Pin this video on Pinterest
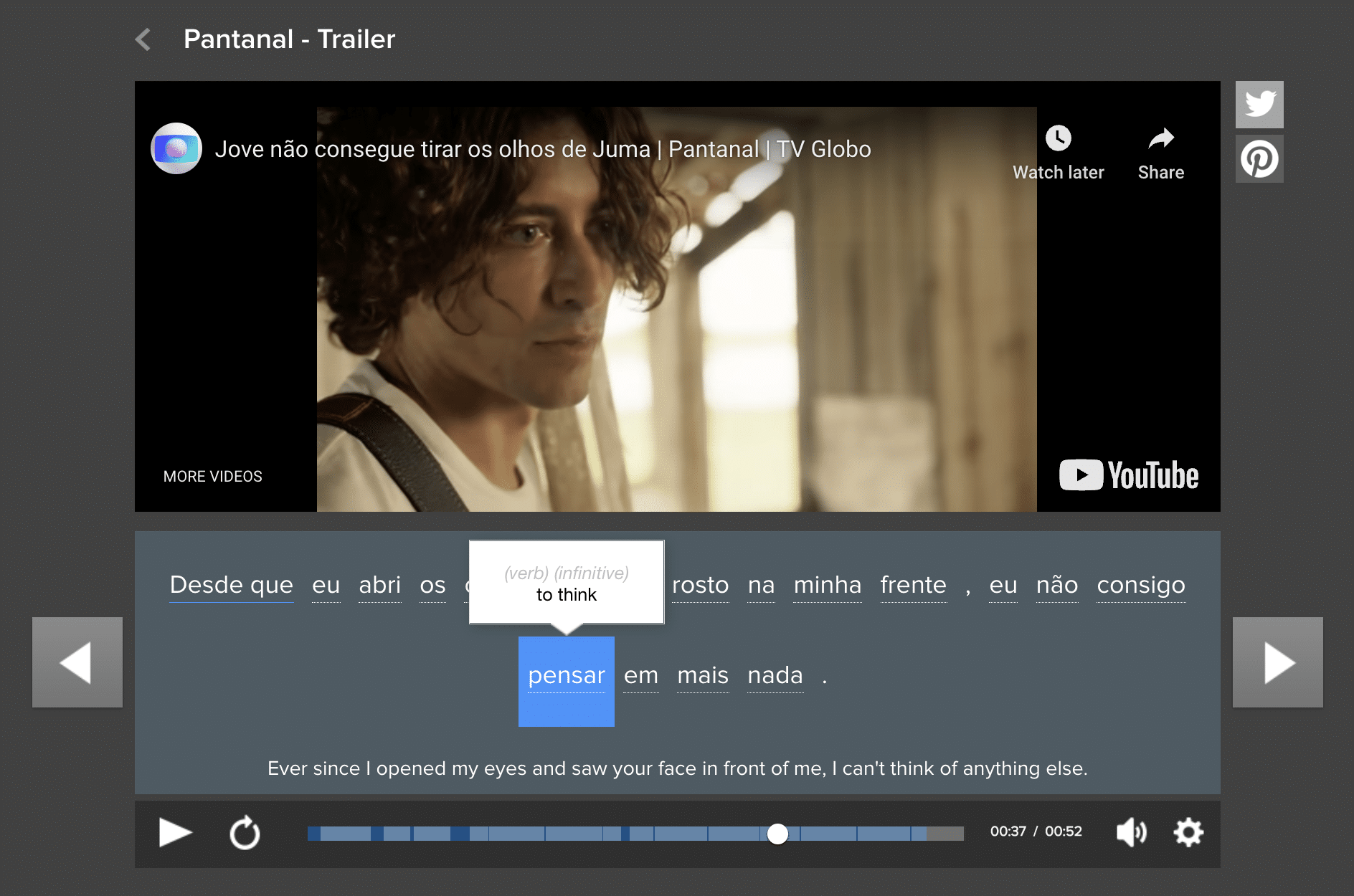Image resolution: width=1354 pixels, height=896 pixels. (x=1259, y=159)
